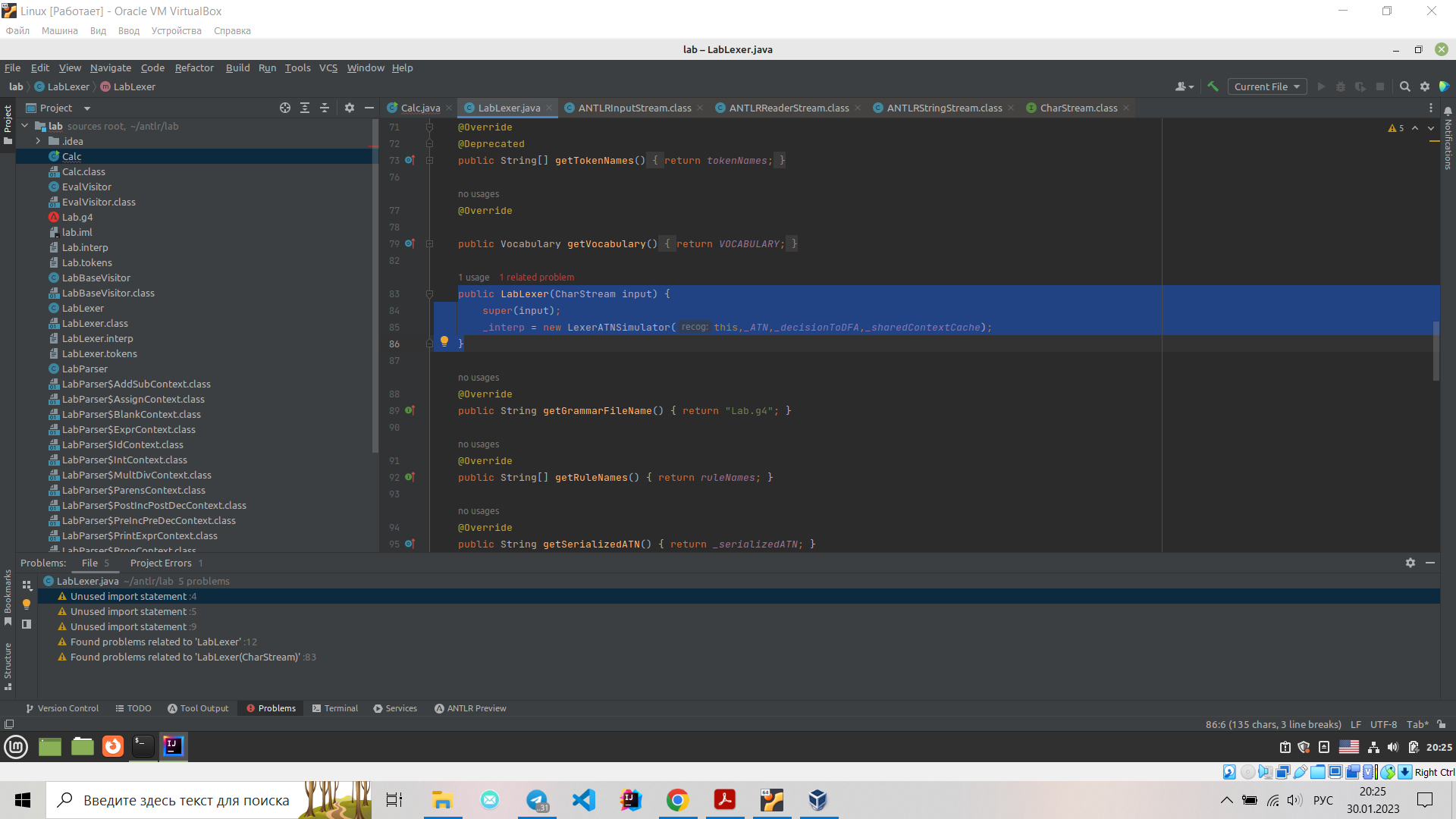Open the Linux Mint start menu
The width and height of the screenshot is (1456, 819).
coord(16,746)
